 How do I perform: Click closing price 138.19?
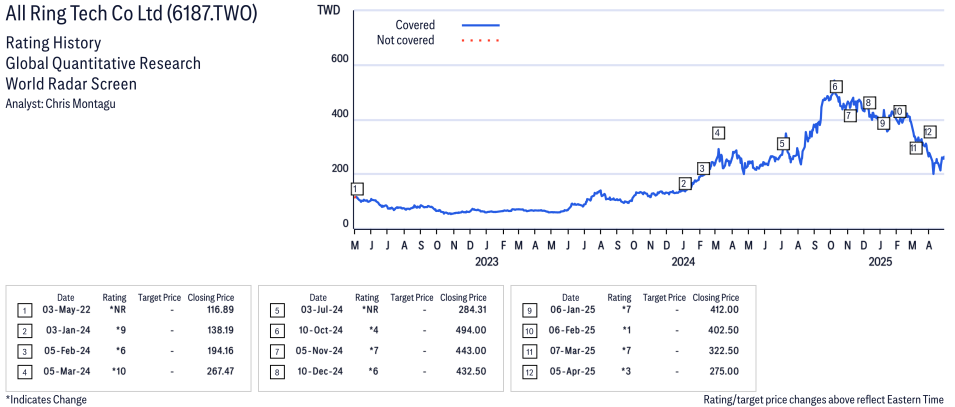[x=220, y=331]
